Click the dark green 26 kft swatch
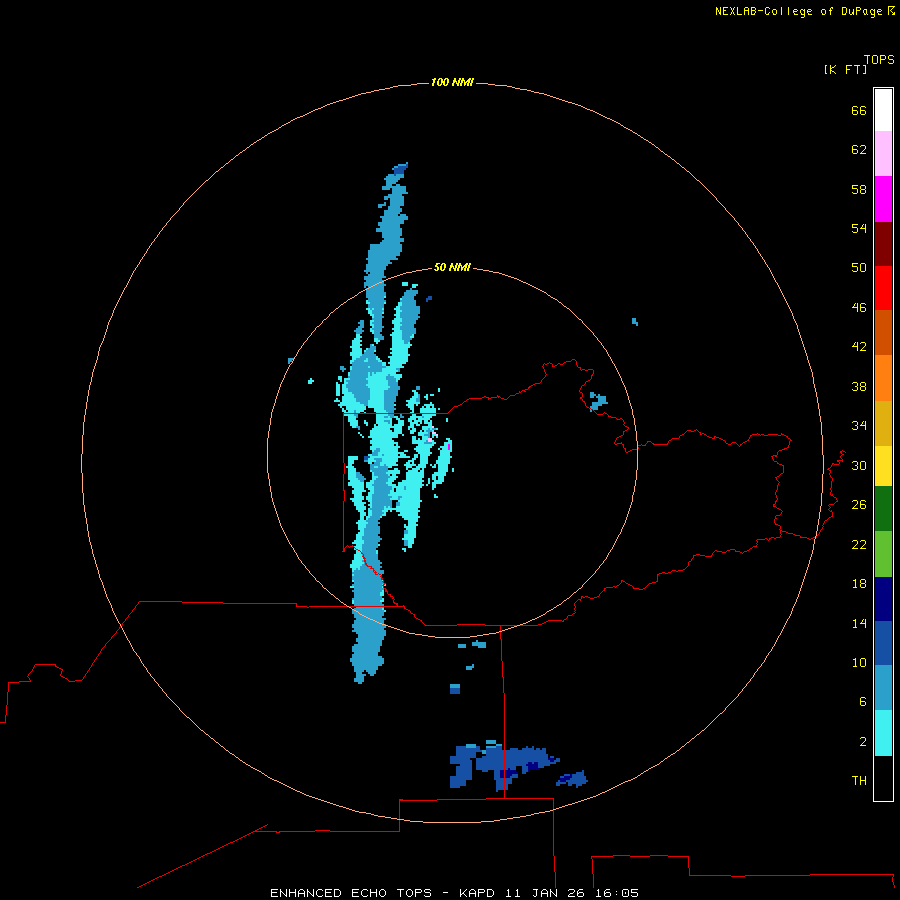This screenshot has height=900, width=900. (883, 509)
